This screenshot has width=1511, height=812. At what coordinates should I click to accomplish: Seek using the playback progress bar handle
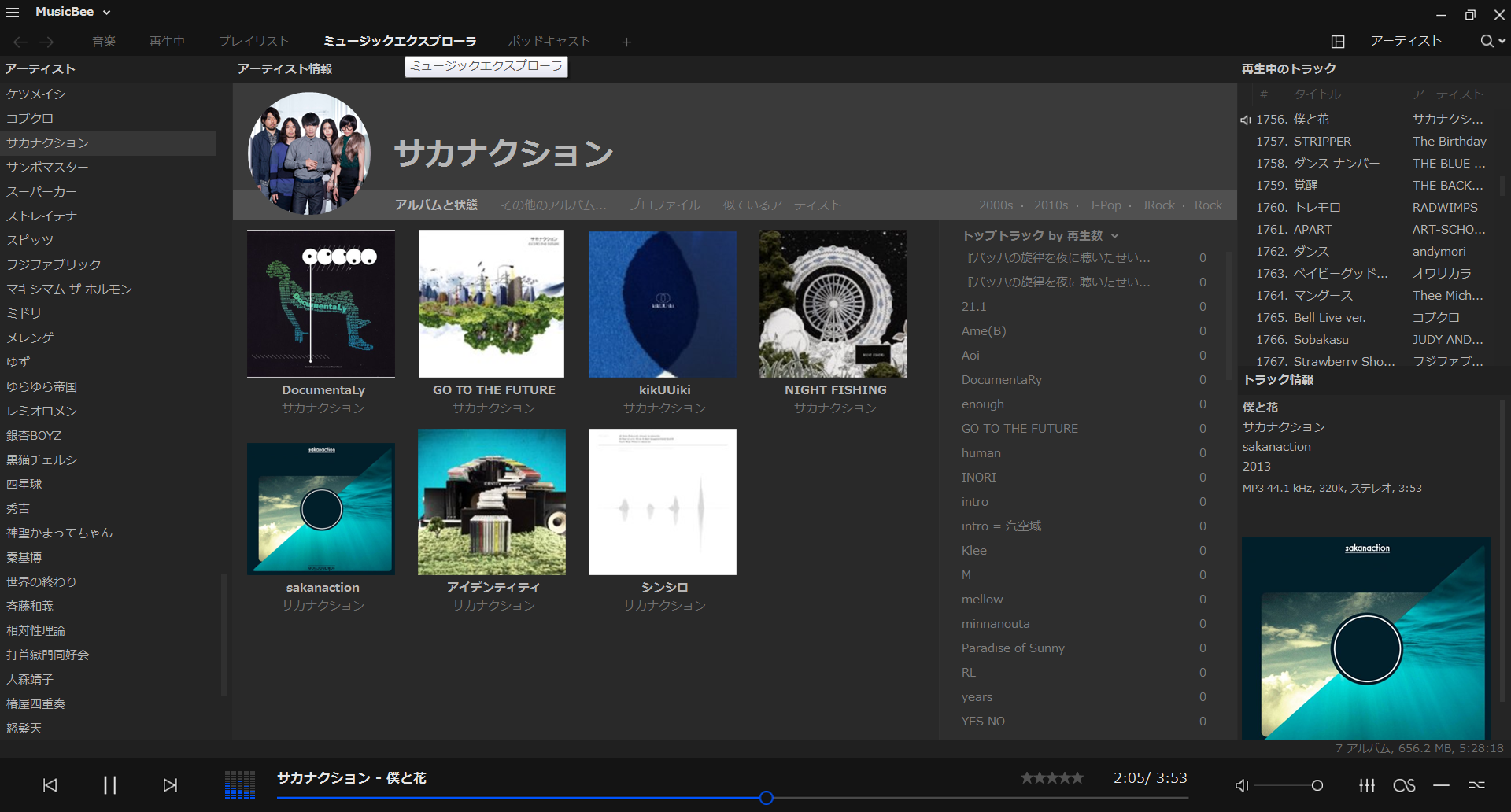coord(767,798)
